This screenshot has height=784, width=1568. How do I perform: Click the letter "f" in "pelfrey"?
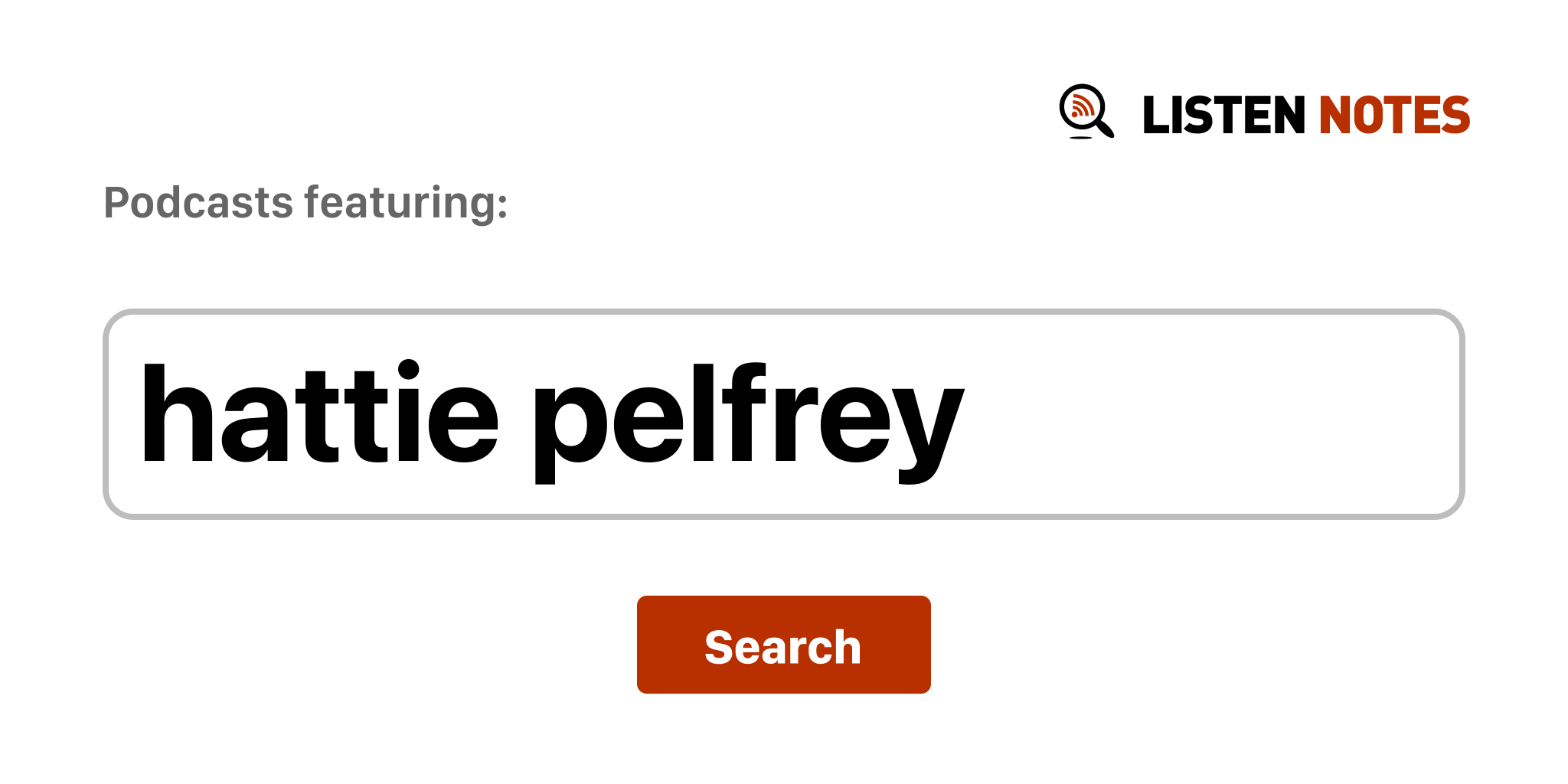pos(746,414)
